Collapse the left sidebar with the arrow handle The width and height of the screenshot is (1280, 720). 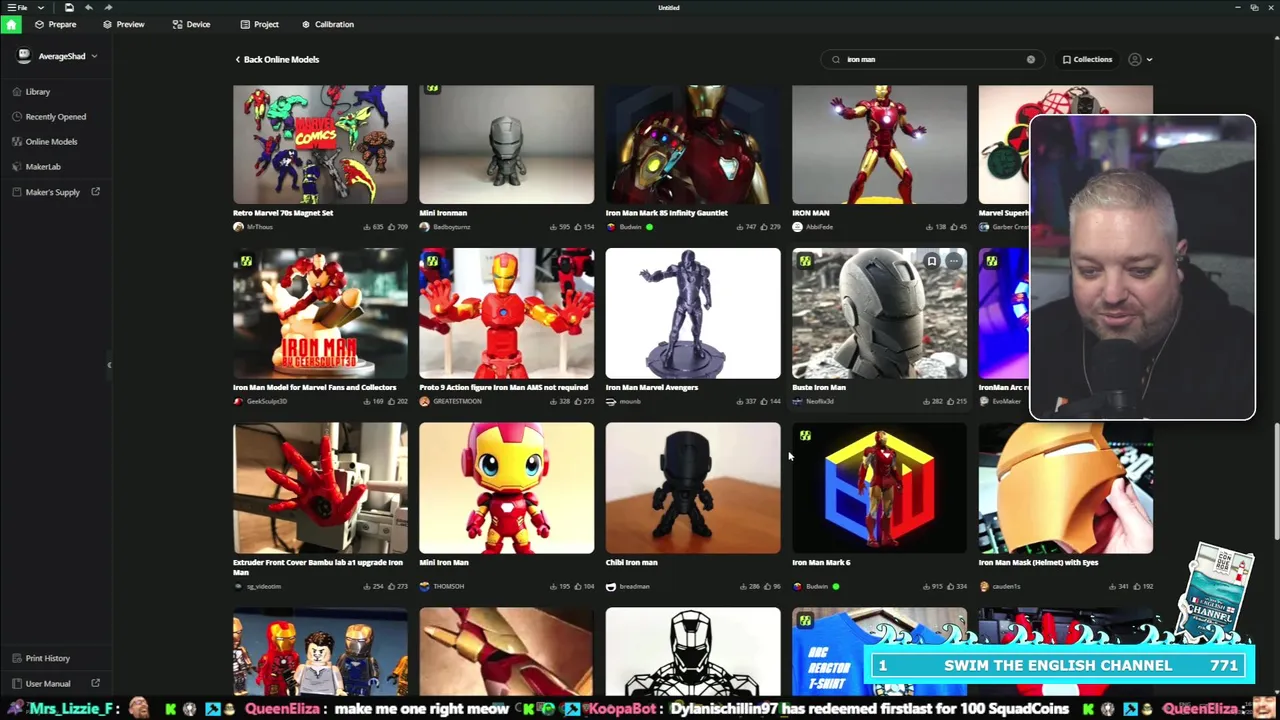[110, 365]
